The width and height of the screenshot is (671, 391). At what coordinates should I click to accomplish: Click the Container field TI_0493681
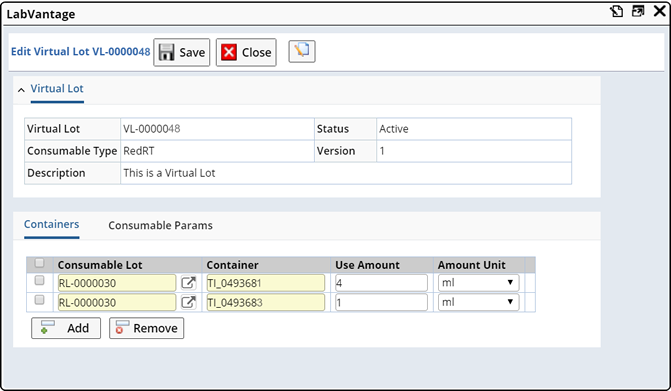pyautogui.click(x=266, y=283)
